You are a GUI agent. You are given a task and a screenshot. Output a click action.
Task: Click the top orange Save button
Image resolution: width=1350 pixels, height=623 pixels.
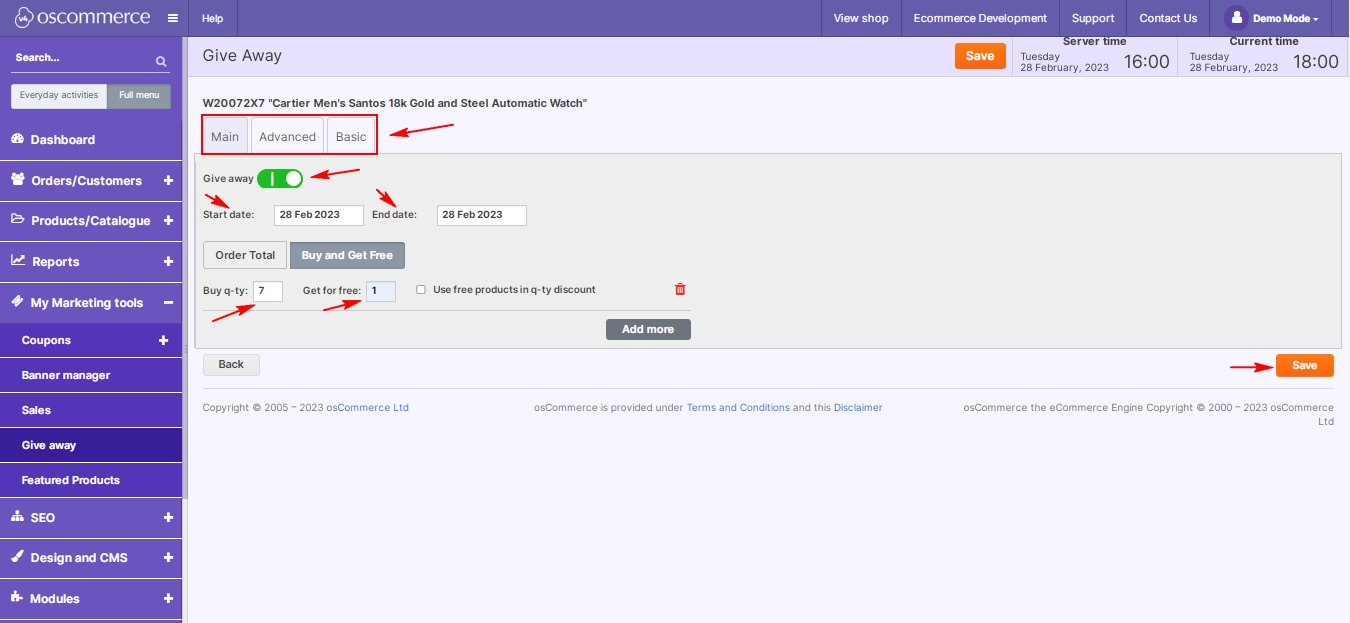pyautogui.click(x=980, y=56)
